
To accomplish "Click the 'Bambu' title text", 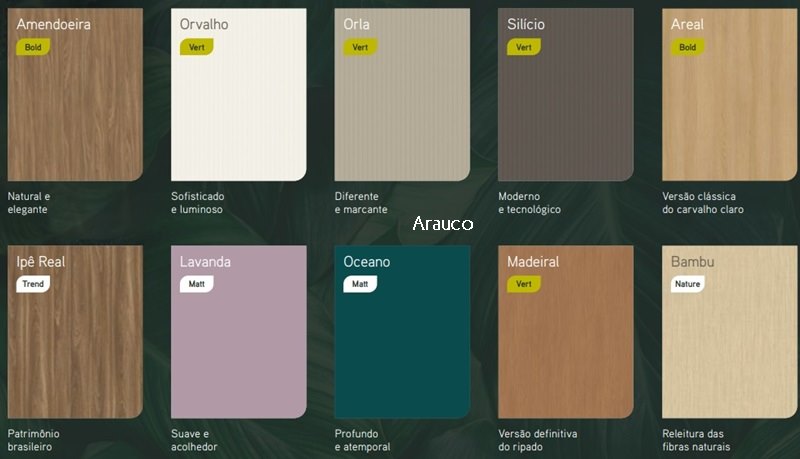I will 692,262.
